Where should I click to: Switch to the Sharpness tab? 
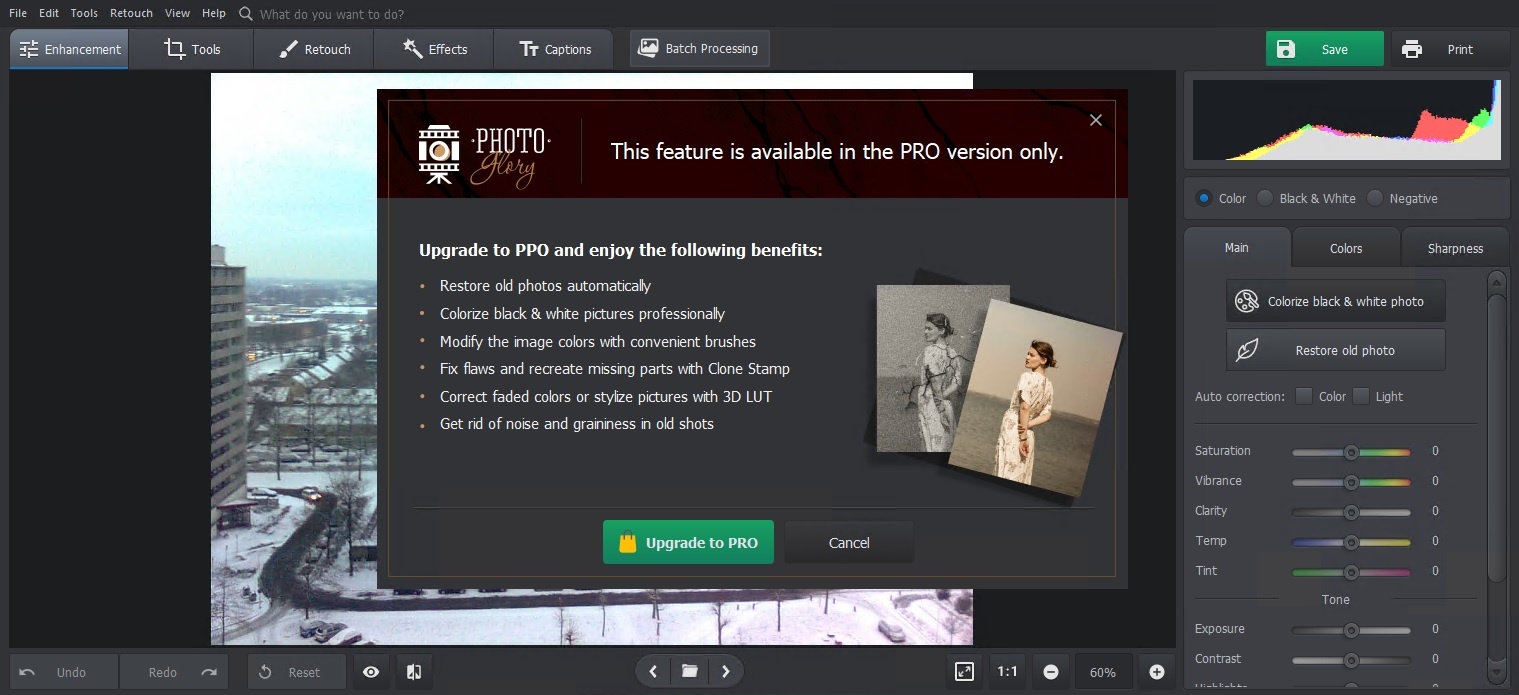[x=1455, y=248]
